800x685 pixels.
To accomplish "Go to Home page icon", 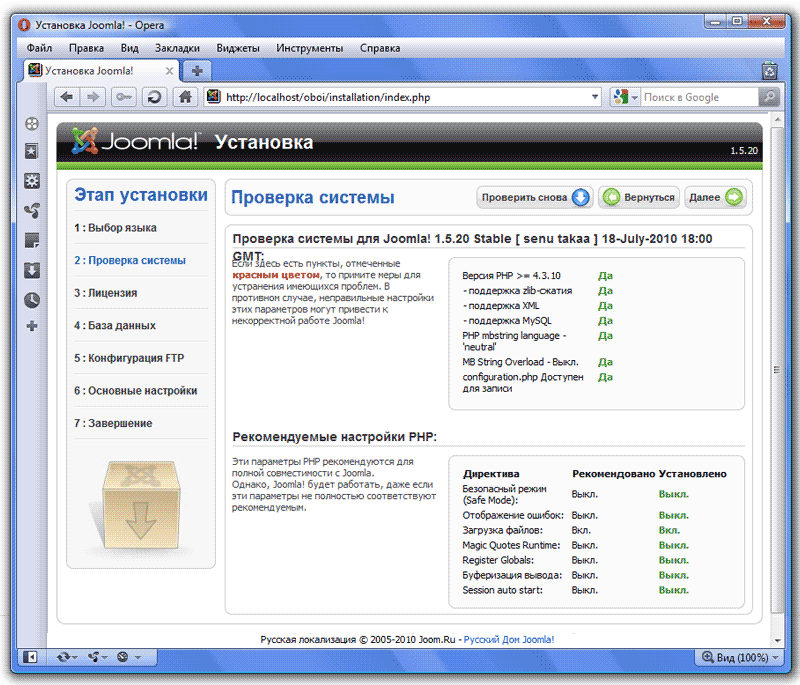I will 184,97.
